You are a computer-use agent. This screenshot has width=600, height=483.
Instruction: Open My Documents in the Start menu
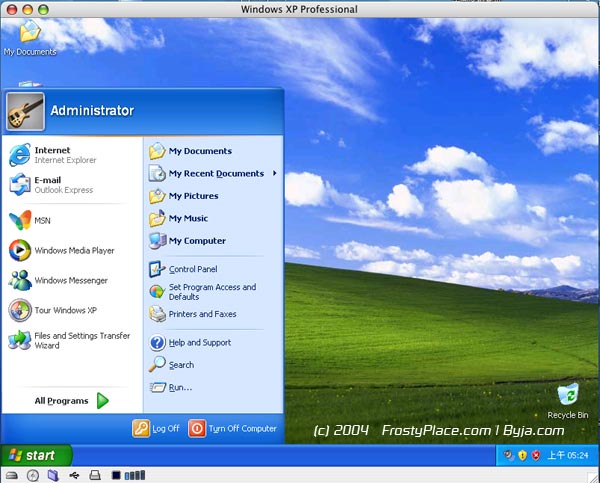191,151
